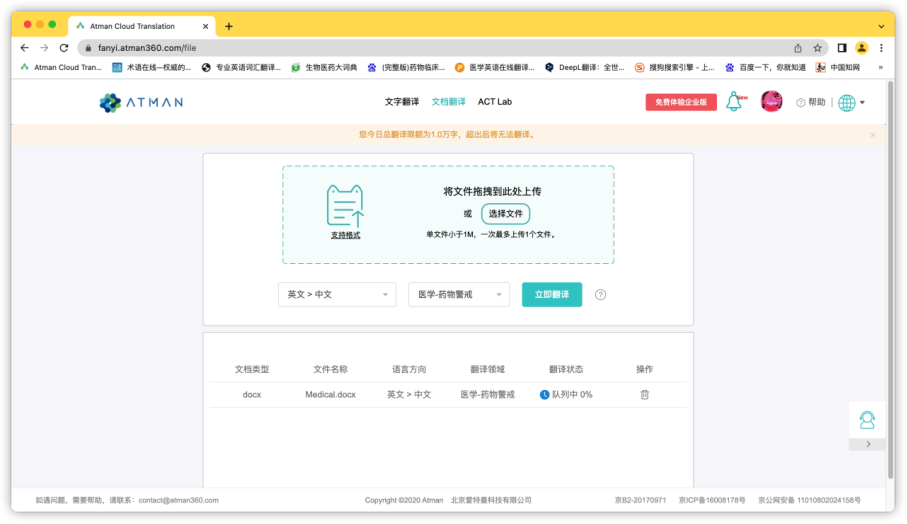The height and width of the screenshot is (524, 907).
Task: Click the 京ICP备16008178号 footer link
Action: pyautogui.click(x=712, y=500)
